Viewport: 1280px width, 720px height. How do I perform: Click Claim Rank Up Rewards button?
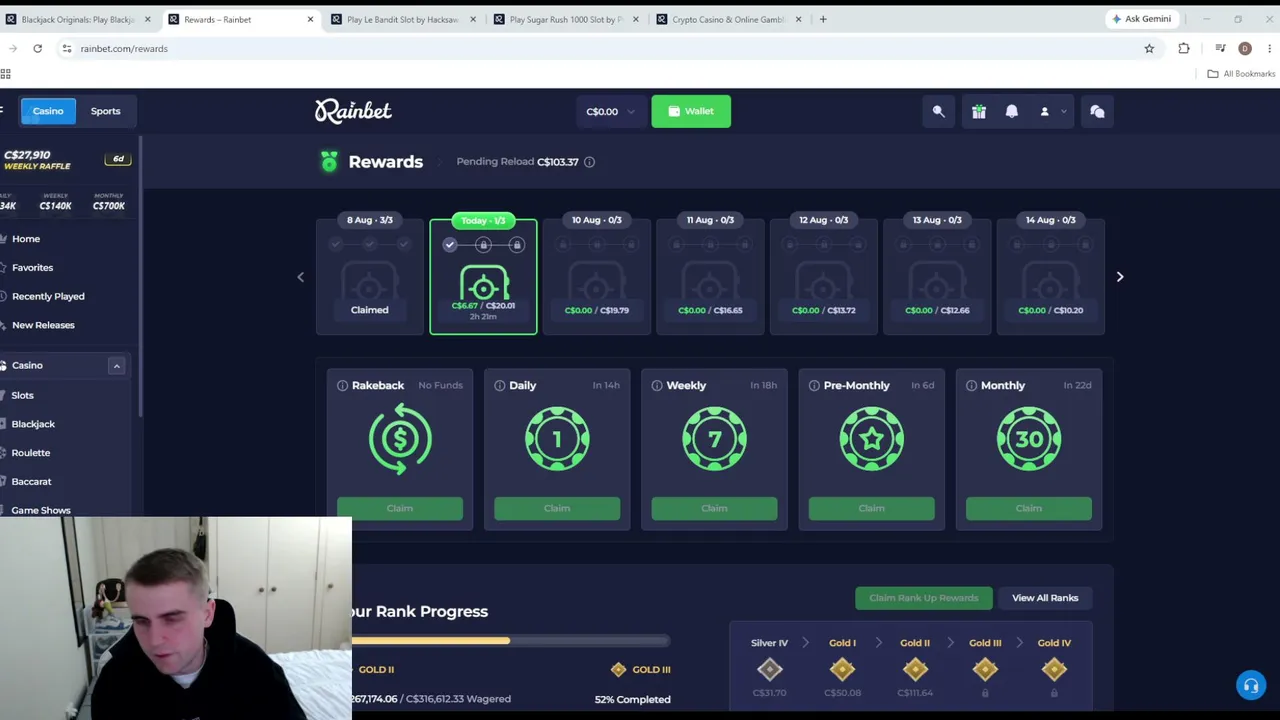click(923, 598)
